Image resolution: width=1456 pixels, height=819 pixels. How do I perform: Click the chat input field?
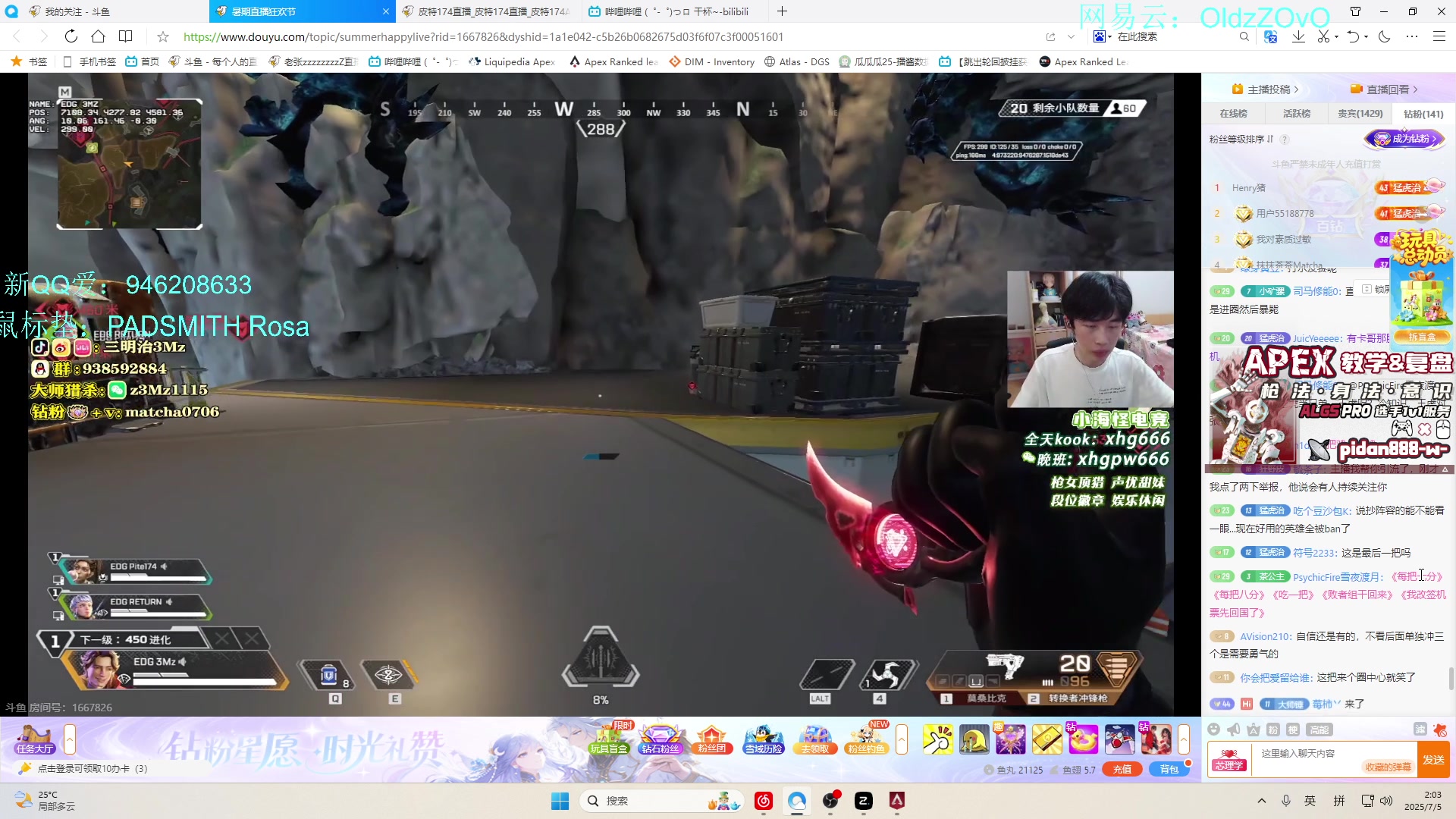click(x=1335, y=759)
